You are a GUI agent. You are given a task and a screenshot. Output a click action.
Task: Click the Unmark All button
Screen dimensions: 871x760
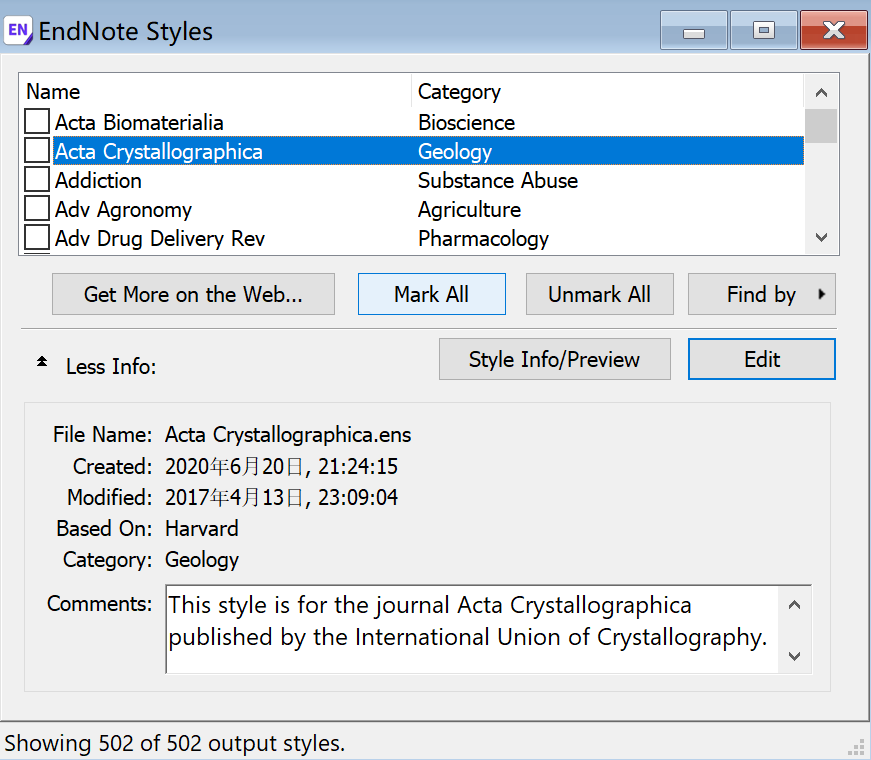point(599,294)
